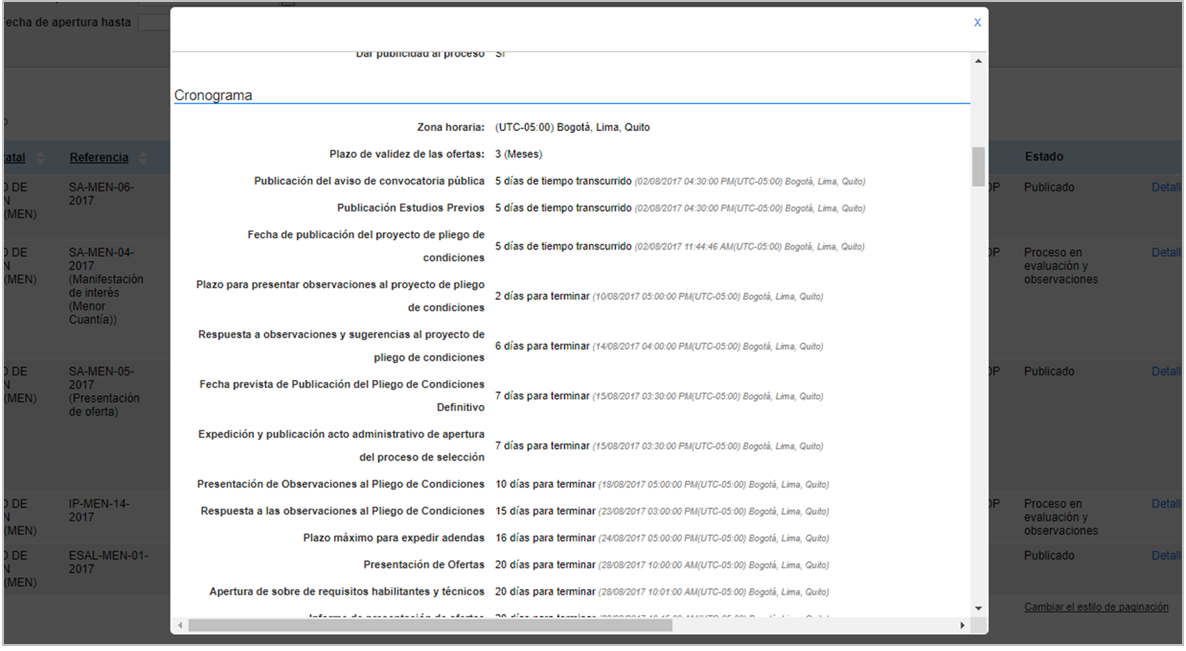Click 'Respuesta a observaciones y sugerencias' label
Viewport: 1186px width, 651px height.
pyautogui.click(x=341, y=346)
